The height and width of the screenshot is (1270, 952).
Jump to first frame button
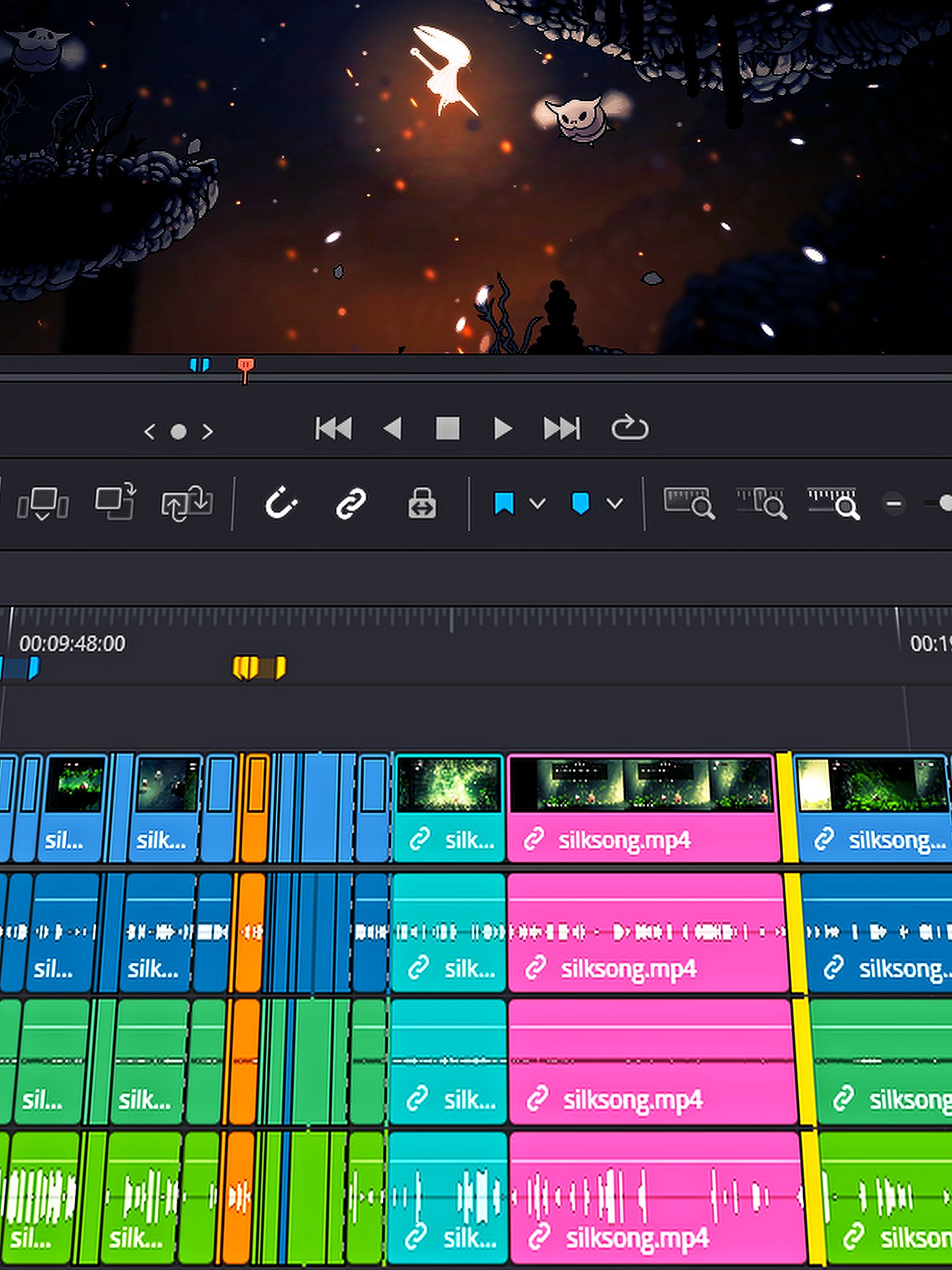click(x=333, y=429)
